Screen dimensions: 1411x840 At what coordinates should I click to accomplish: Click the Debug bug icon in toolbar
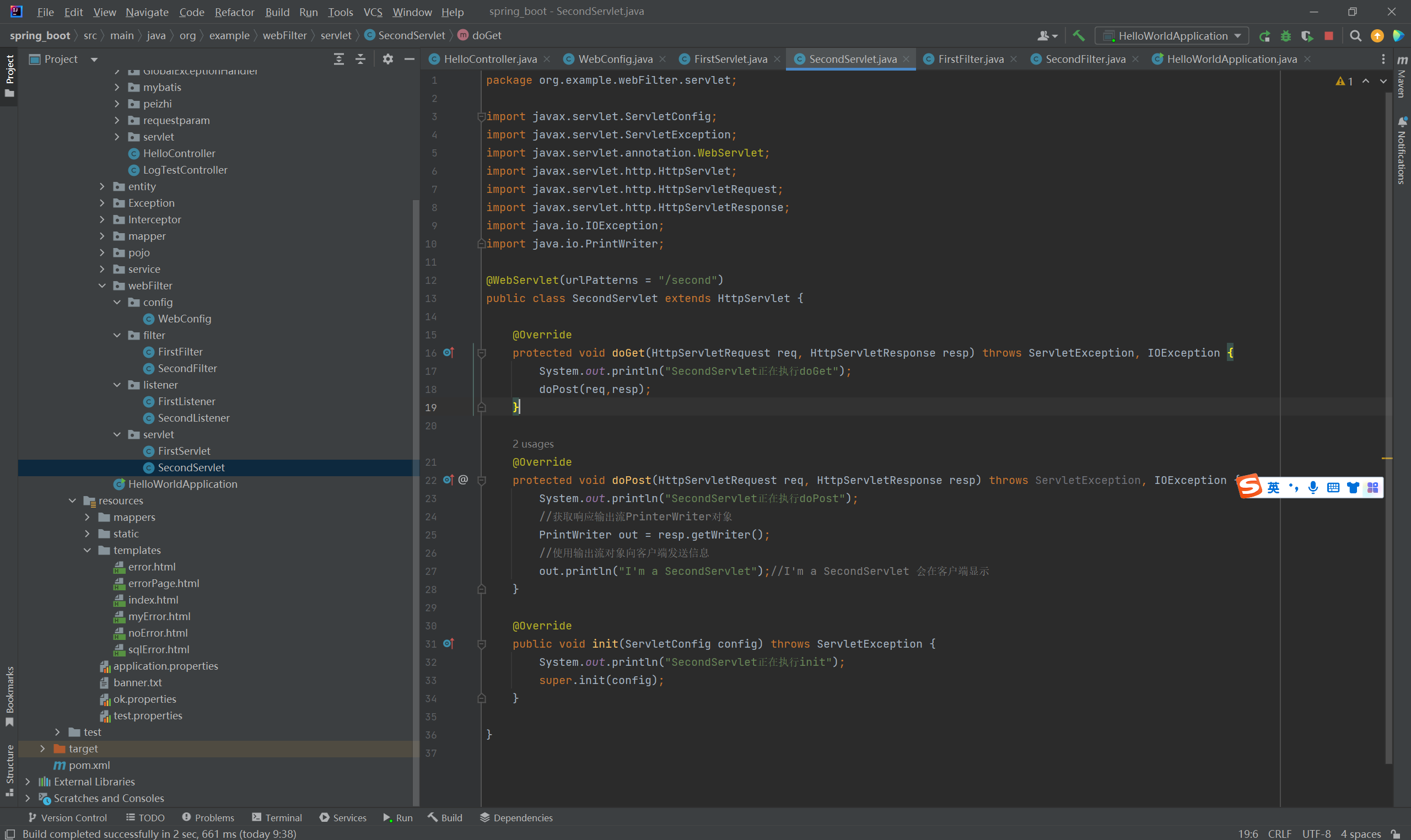1285,36
